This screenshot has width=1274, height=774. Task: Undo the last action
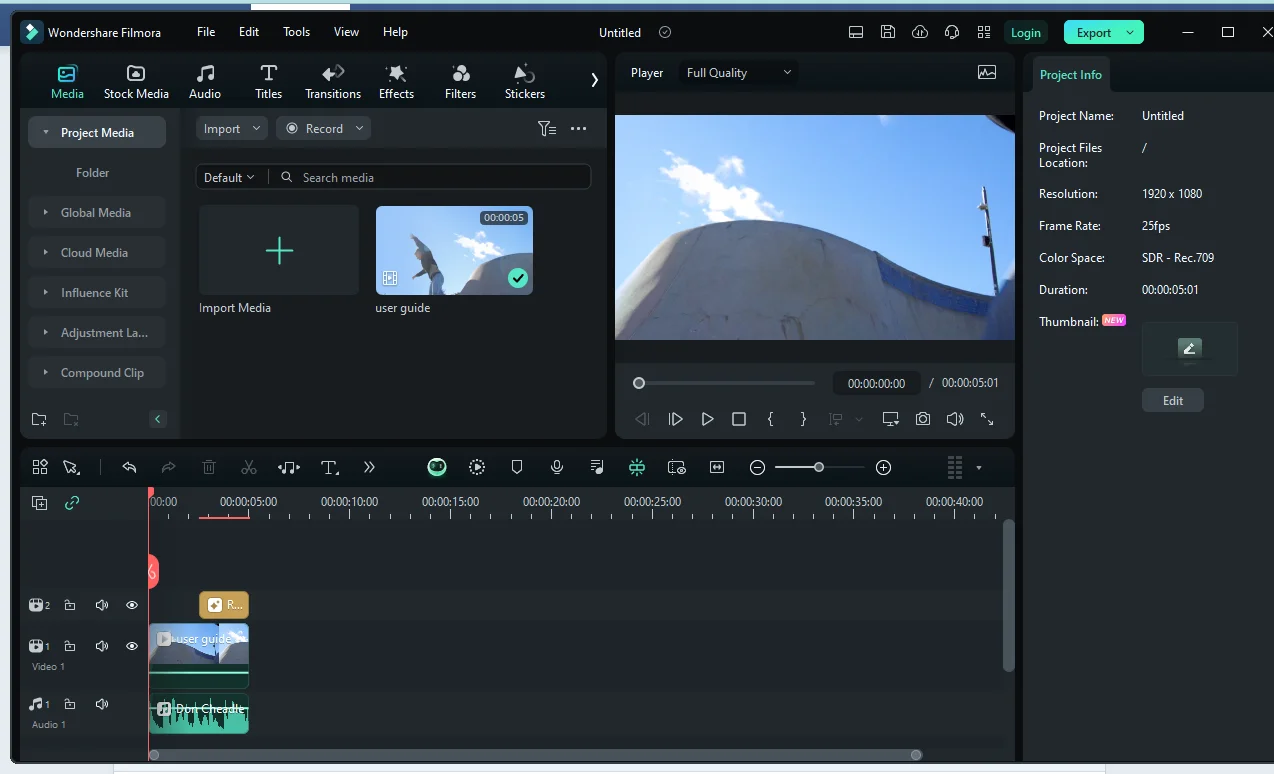tap(129, 467)
